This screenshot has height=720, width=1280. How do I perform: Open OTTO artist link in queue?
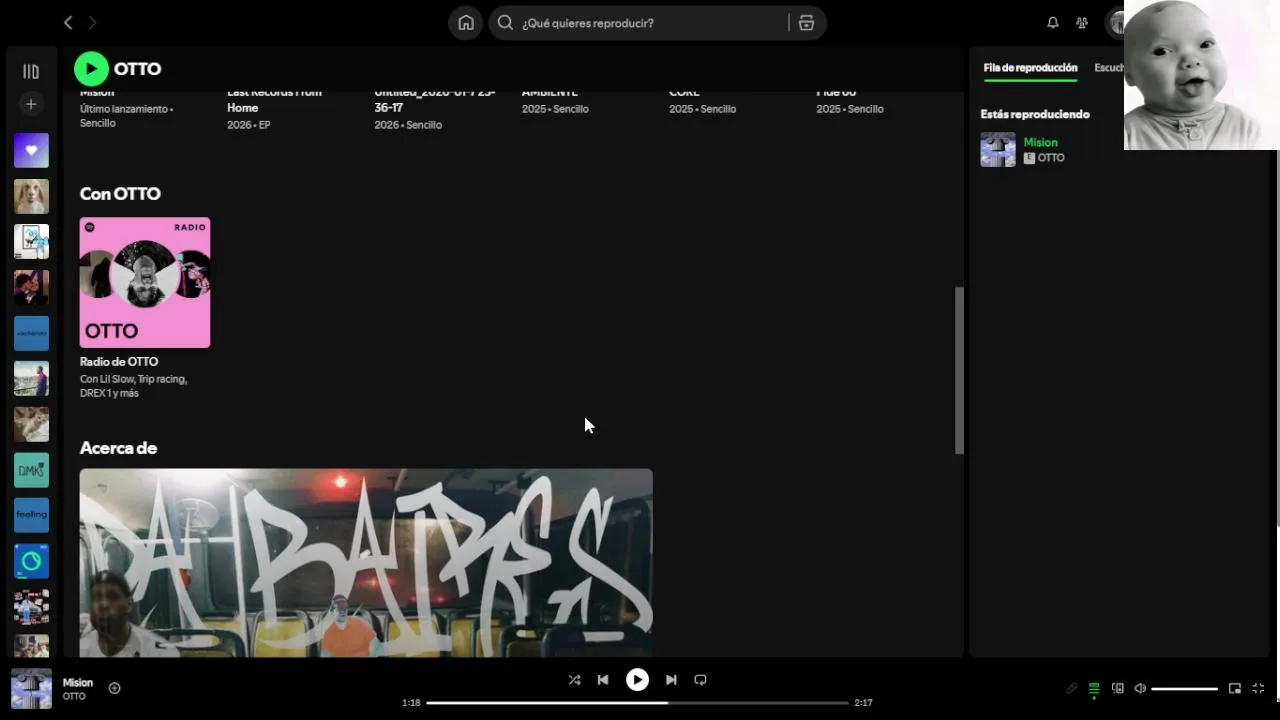pyautogui.click(x=1050, y=158)
